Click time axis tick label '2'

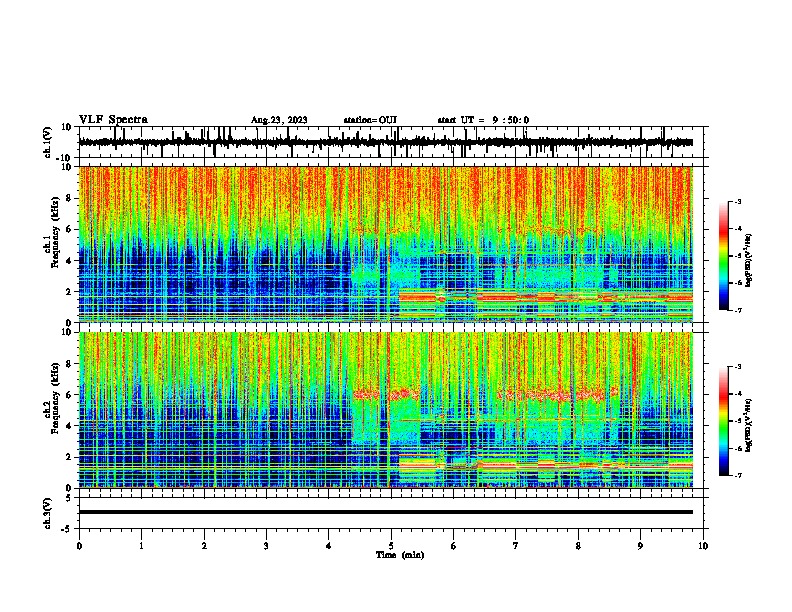point(204,546)
